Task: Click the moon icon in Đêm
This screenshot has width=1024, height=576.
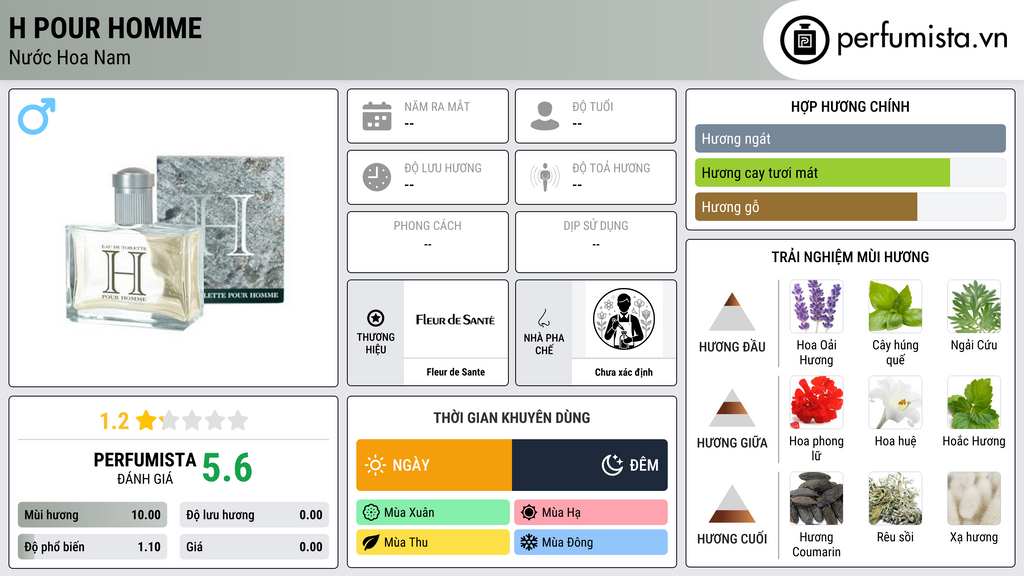Action: tap(612, 465)
